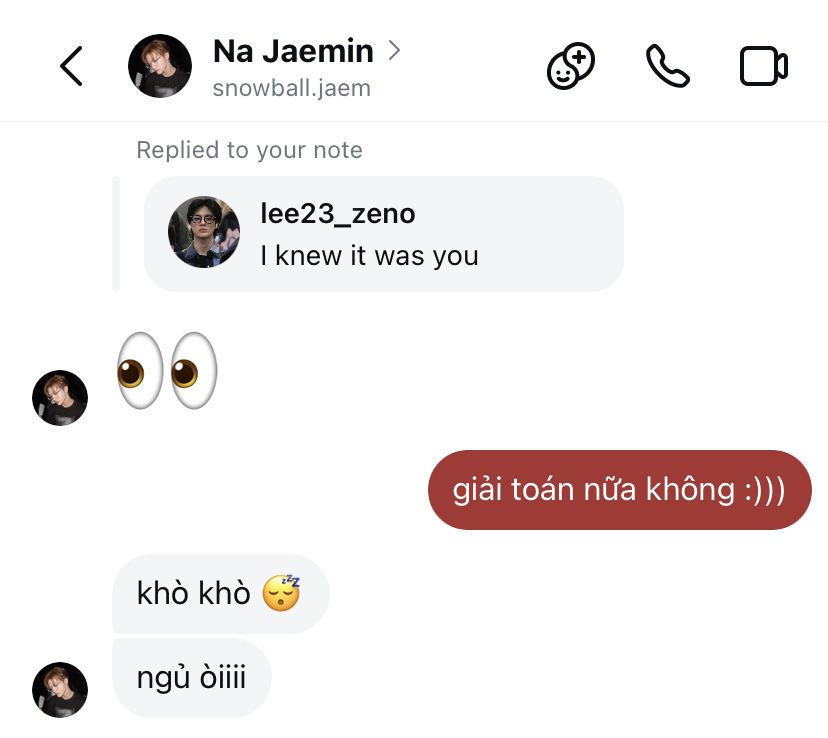828x738 pixels.
Task: Start an audio call with Na Jaemin
Action: click(667, 66)
